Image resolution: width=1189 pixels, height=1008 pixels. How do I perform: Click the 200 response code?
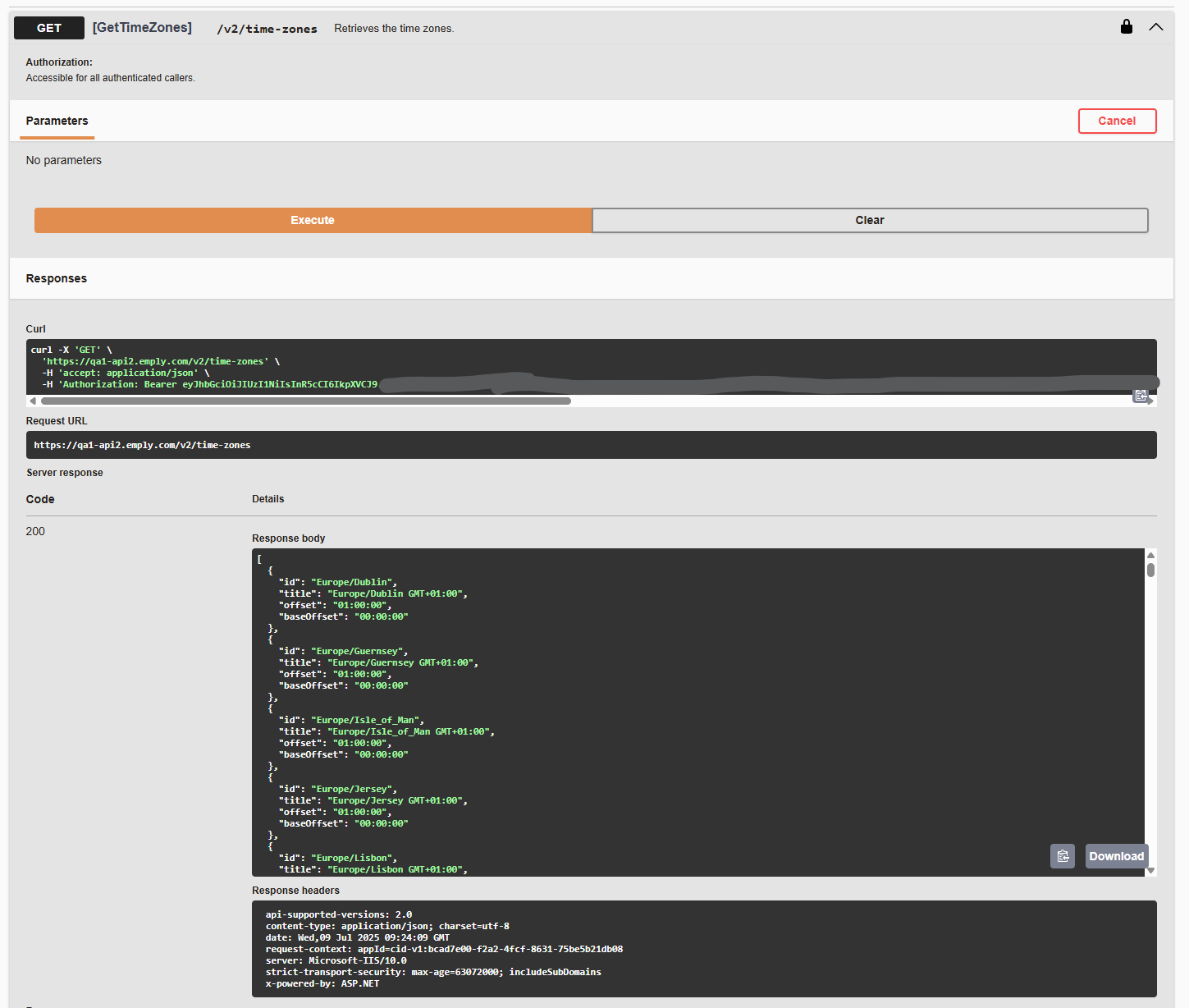(x=35, y=531)
